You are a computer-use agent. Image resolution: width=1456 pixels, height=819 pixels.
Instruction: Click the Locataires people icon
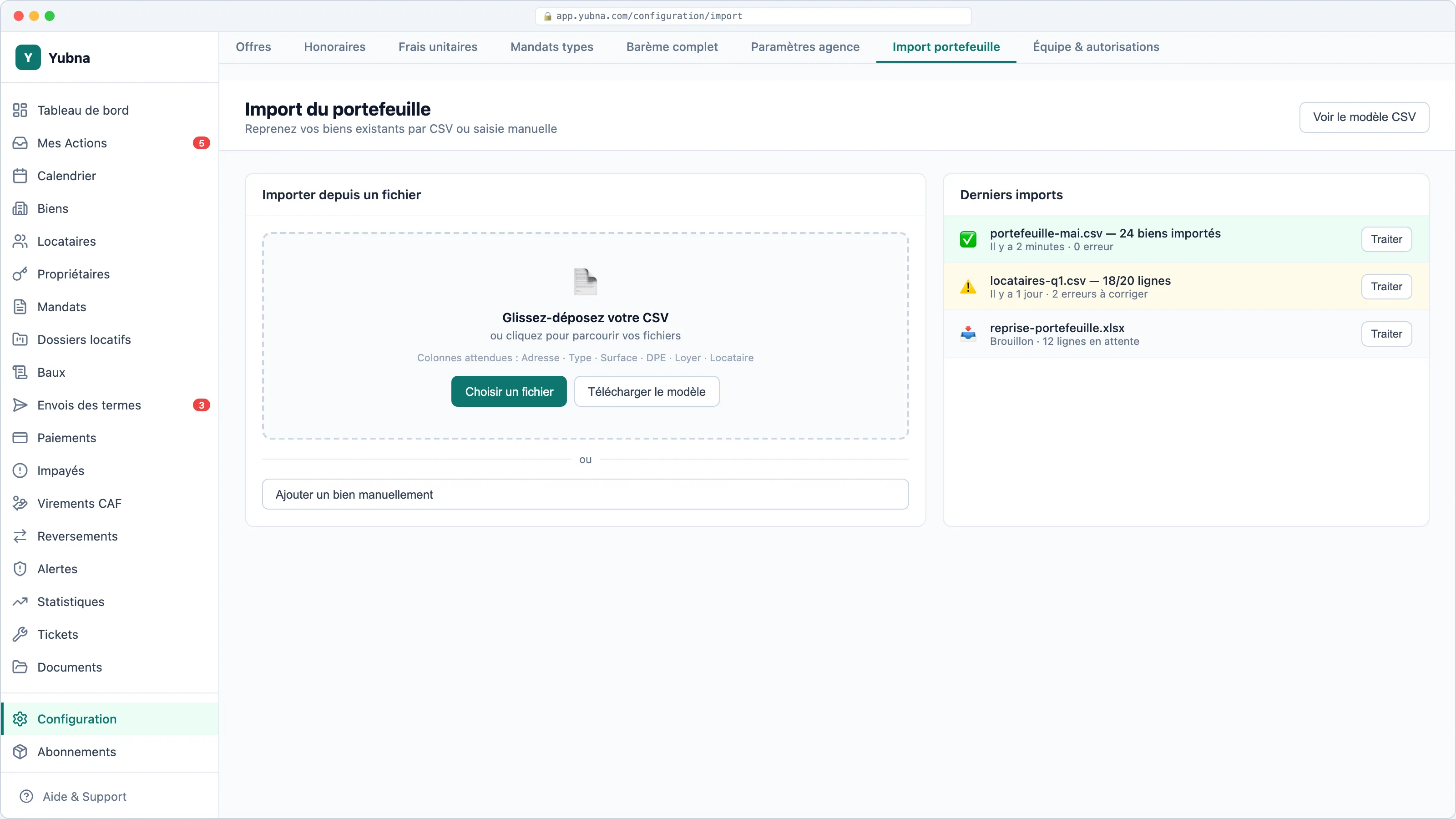[x=20, y=241]
